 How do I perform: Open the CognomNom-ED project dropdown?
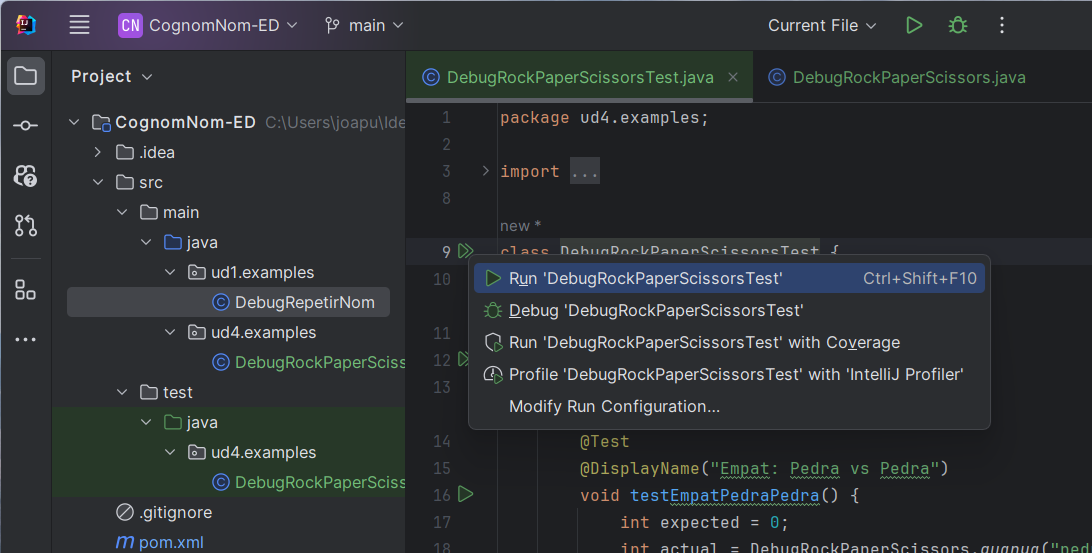208,26
